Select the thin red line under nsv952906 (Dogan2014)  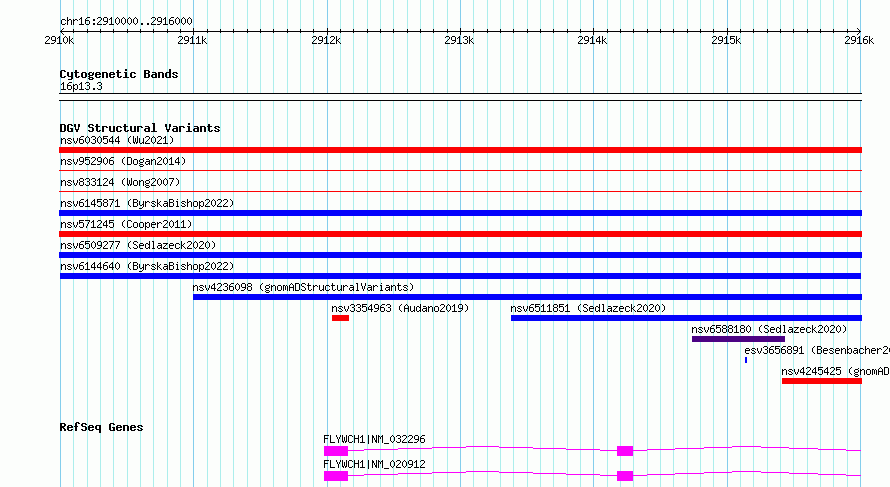[x=460, y=170]
